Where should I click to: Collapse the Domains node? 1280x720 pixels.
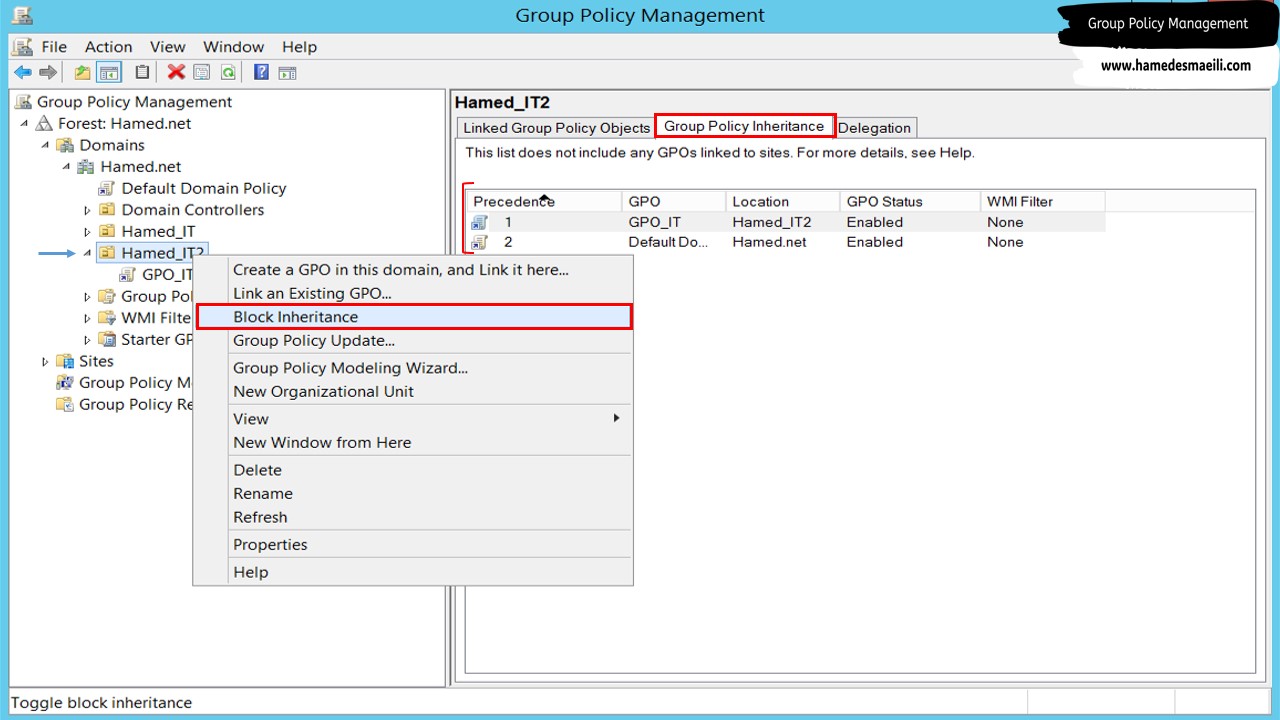tap(45, 145)
